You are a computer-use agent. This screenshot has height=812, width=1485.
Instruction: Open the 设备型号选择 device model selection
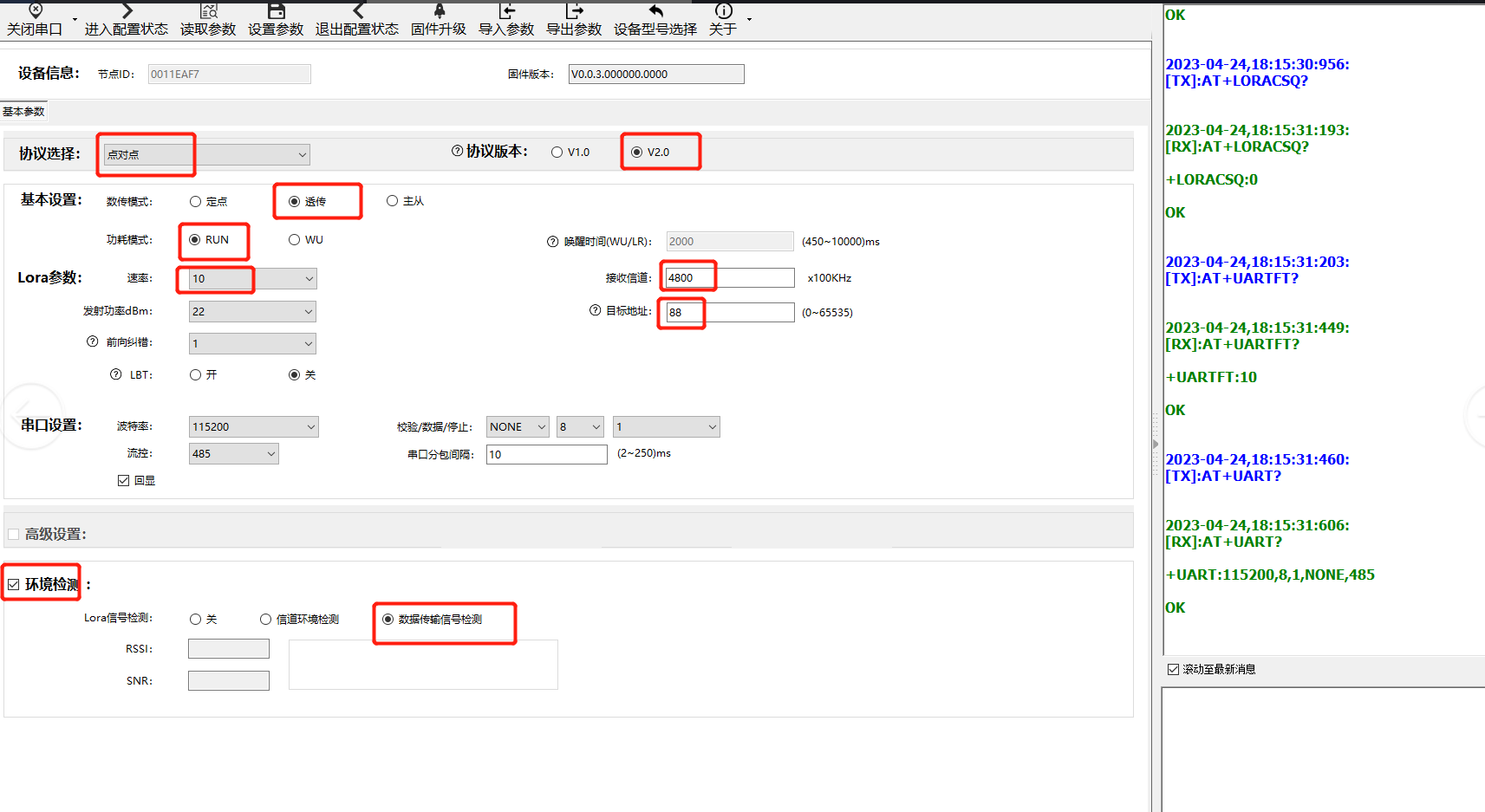click(x=655, y=11)
